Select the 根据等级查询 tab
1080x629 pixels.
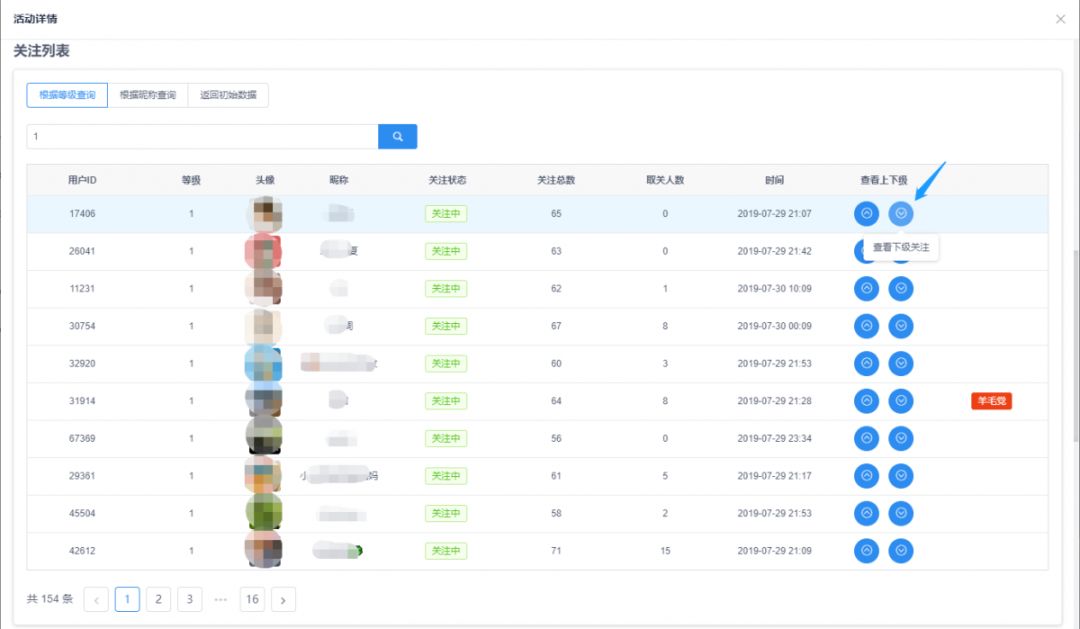pos(67,95)
